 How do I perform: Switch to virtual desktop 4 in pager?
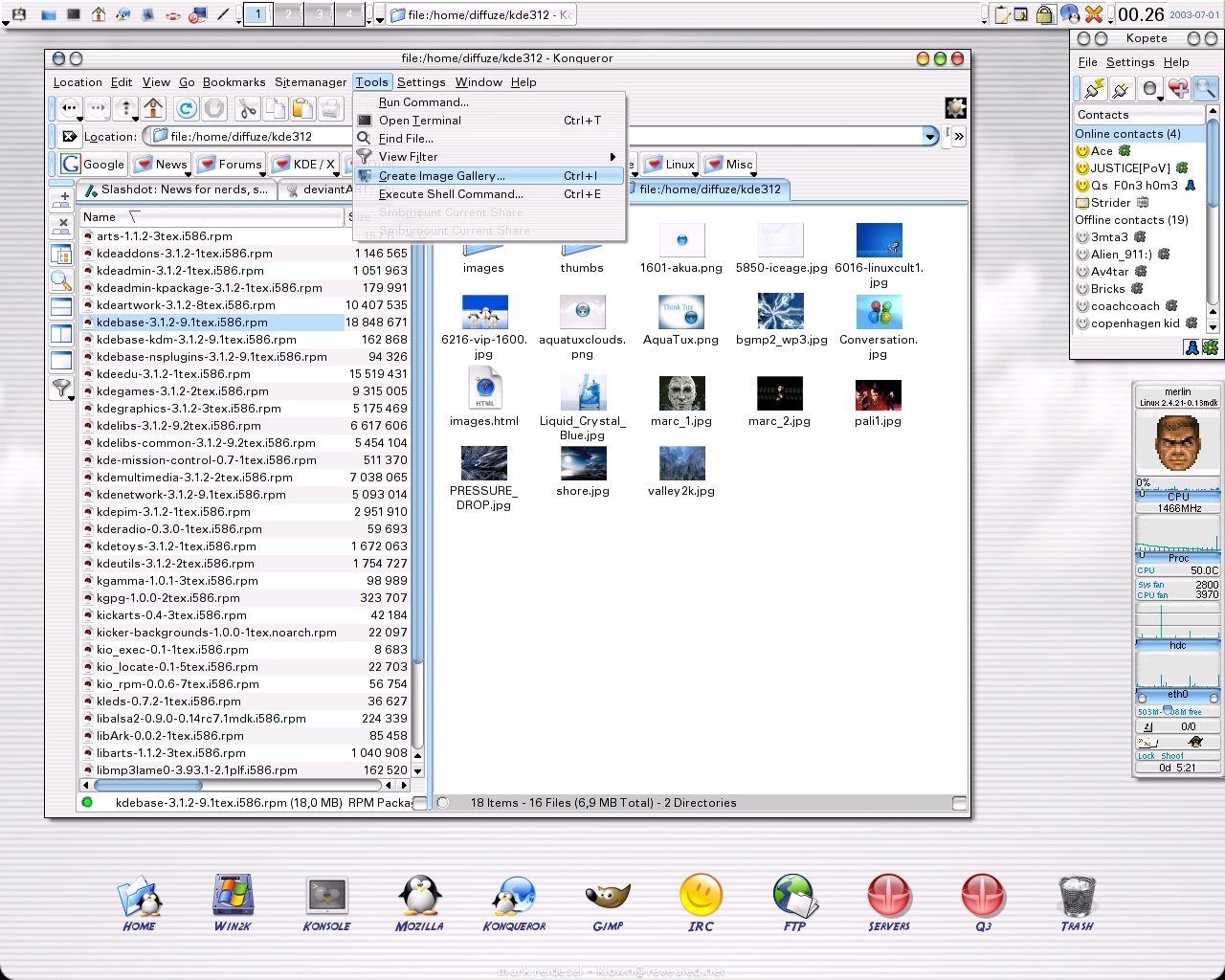click(x=349, y=14)
